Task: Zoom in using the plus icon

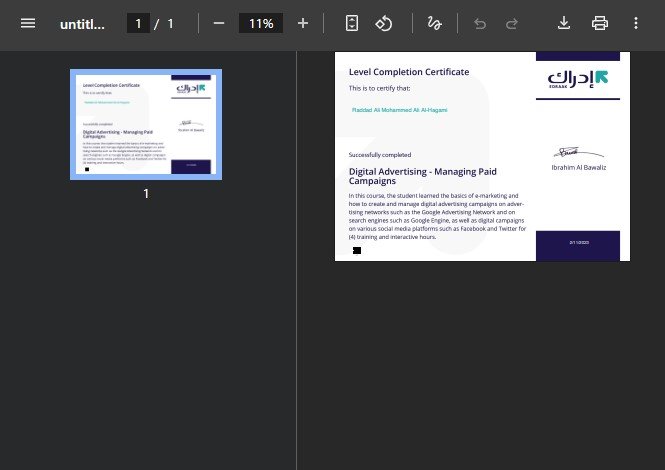Action: point(303,23)
